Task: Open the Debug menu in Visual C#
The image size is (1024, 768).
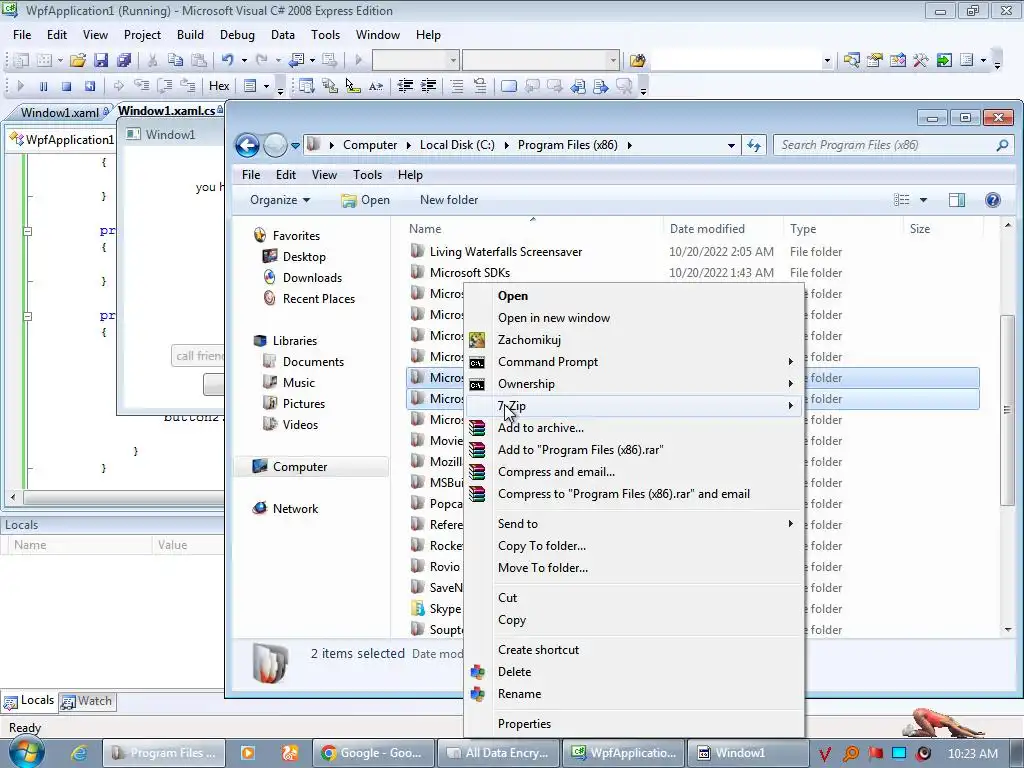Action: [237, 35]
